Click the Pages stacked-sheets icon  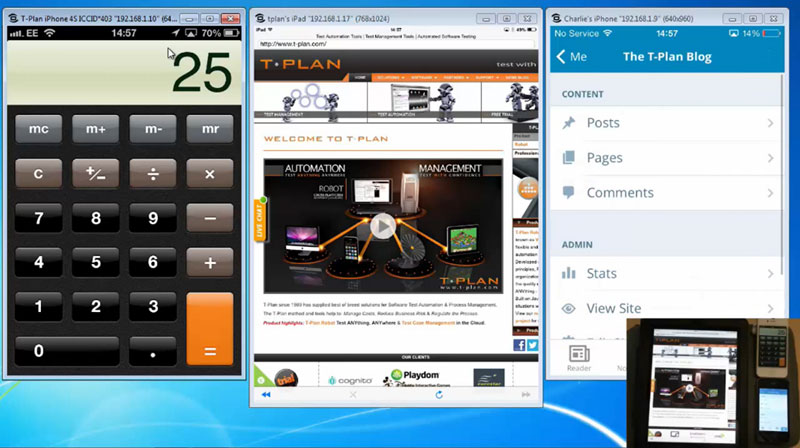pyautogui.click(x=568, y=158)
